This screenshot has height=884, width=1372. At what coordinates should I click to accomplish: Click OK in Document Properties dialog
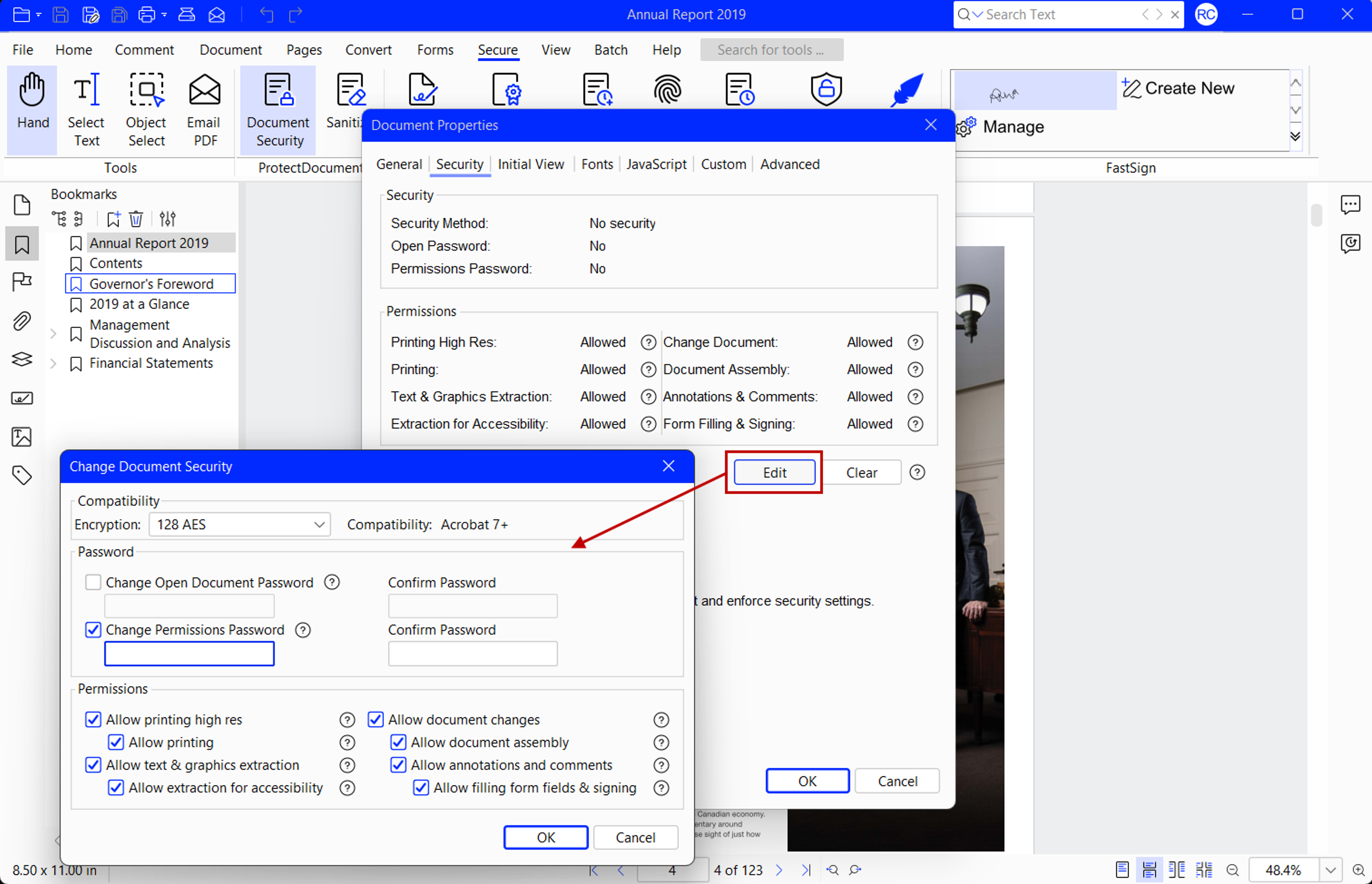point(807,781)
